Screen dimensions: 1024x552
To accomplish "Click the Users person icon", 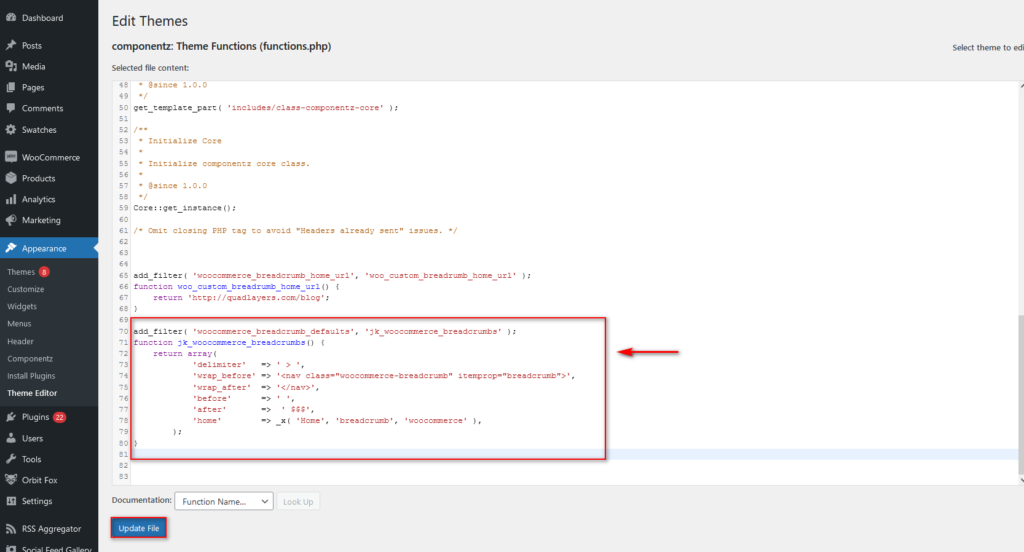I will coord(11,438).
